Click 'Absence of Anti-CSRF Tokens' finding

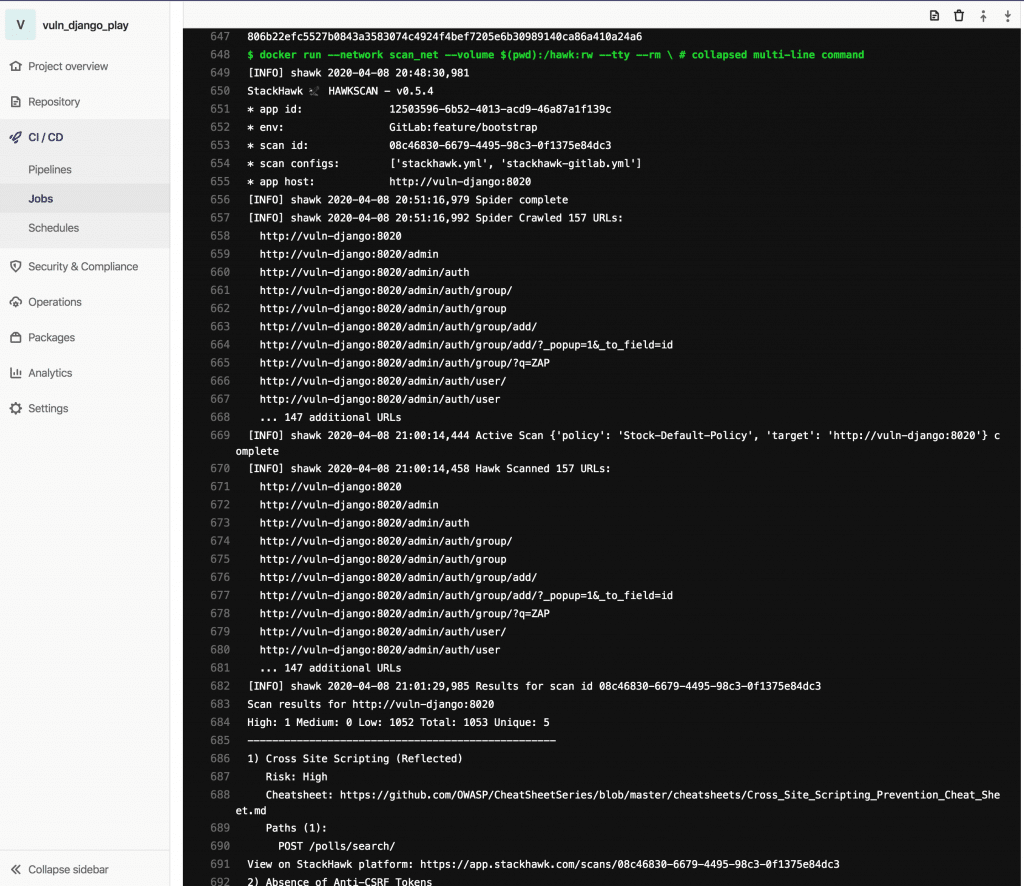340,881
